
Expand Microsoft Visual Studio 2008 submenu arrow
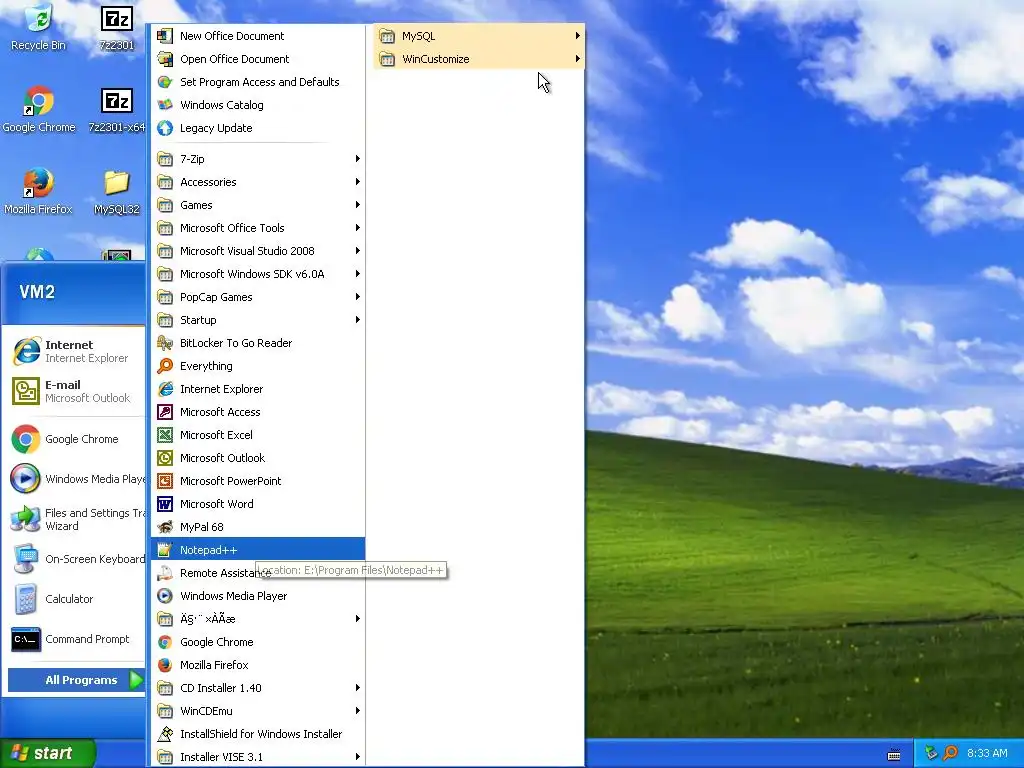pyautogui.click(x=357, y=251)
